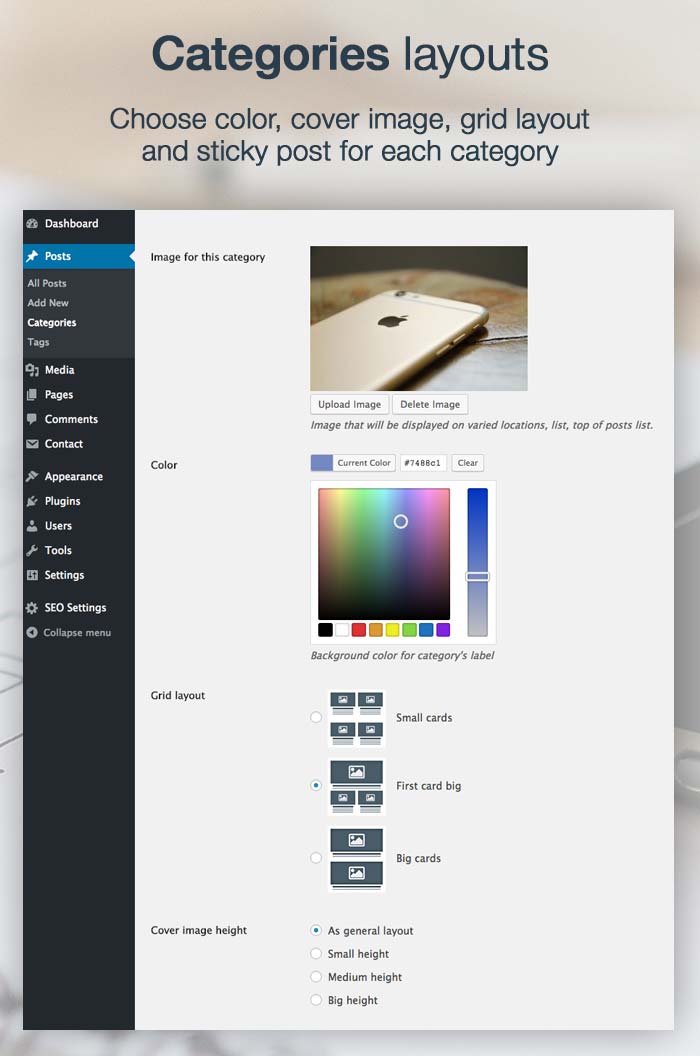Go to All Posts submenu
The width and height of the screenshot is (700, 1056).
tap(46, 284)
